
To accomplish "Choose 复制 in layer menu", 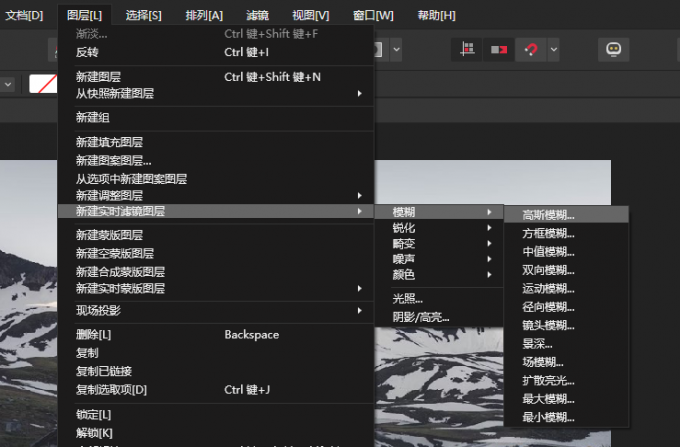I will (x=216, y=353).
